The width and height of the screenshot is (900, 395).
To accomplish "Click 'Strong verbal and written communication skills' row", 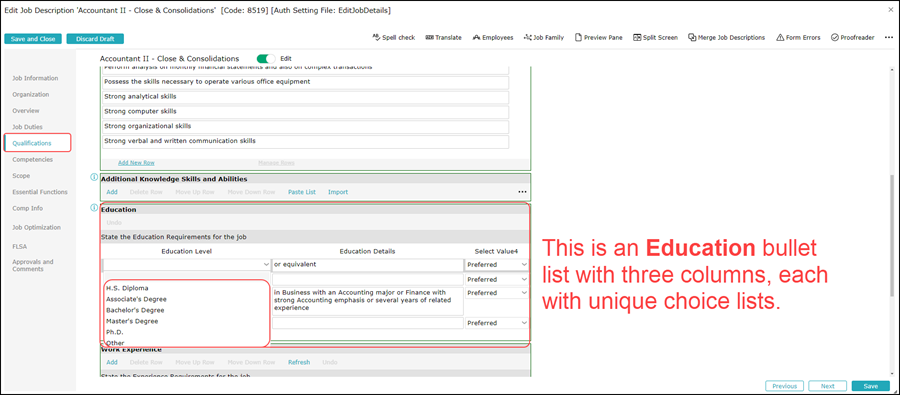I will (306, 141).
